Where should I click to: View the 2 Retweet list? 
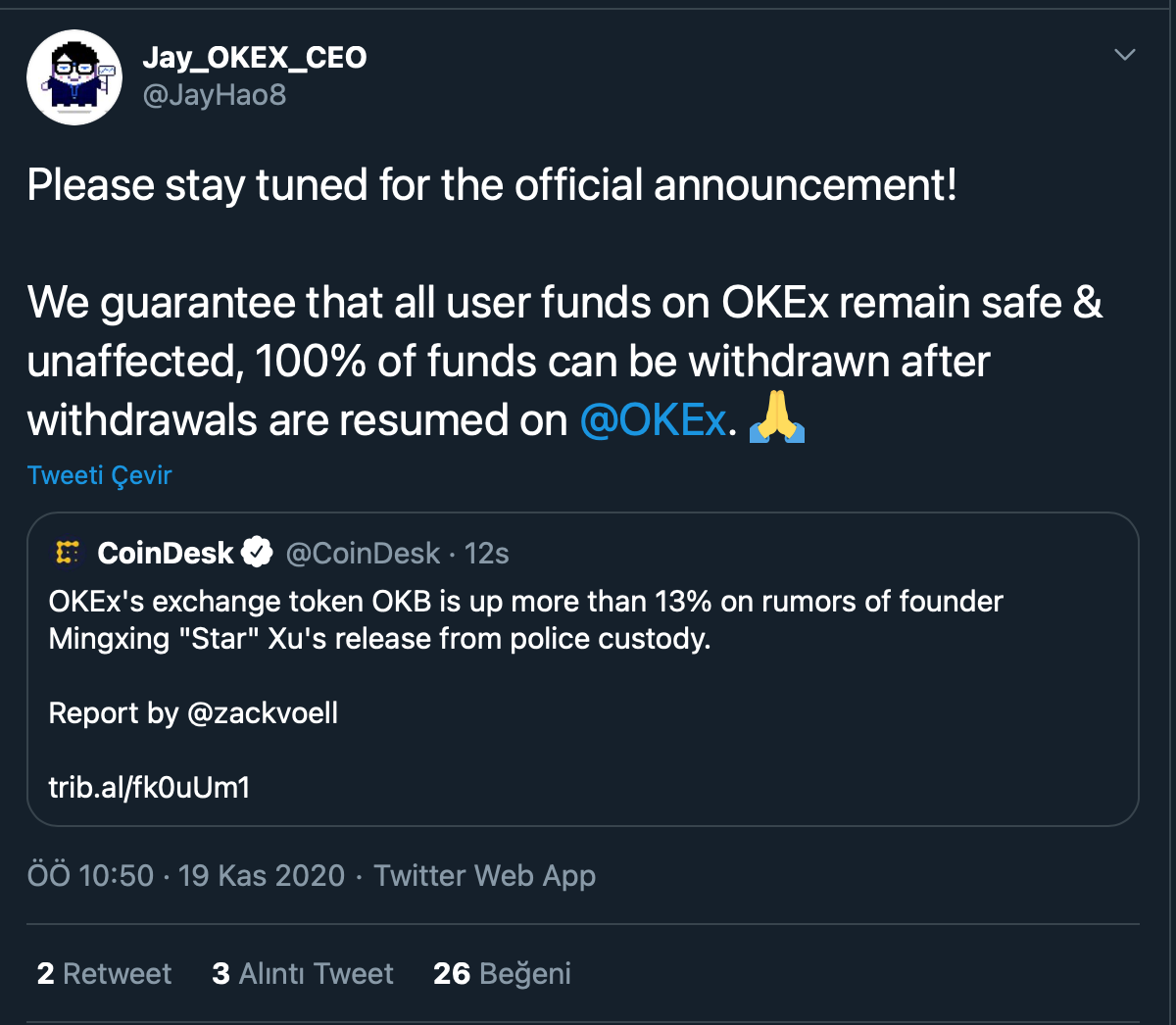104,973
